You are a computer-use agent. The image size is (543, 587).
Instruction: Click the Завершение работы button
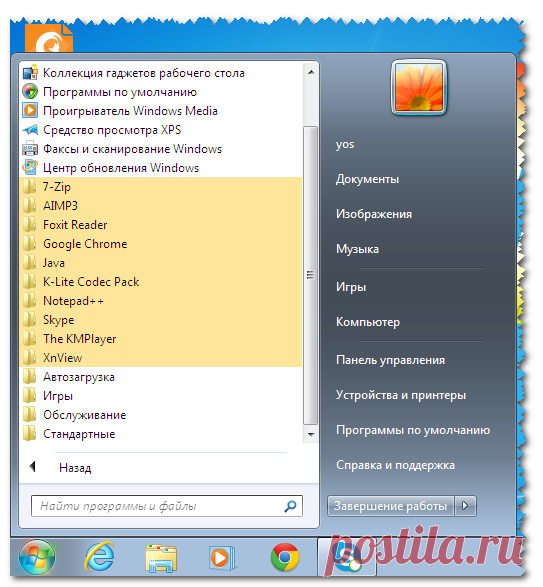391,506
